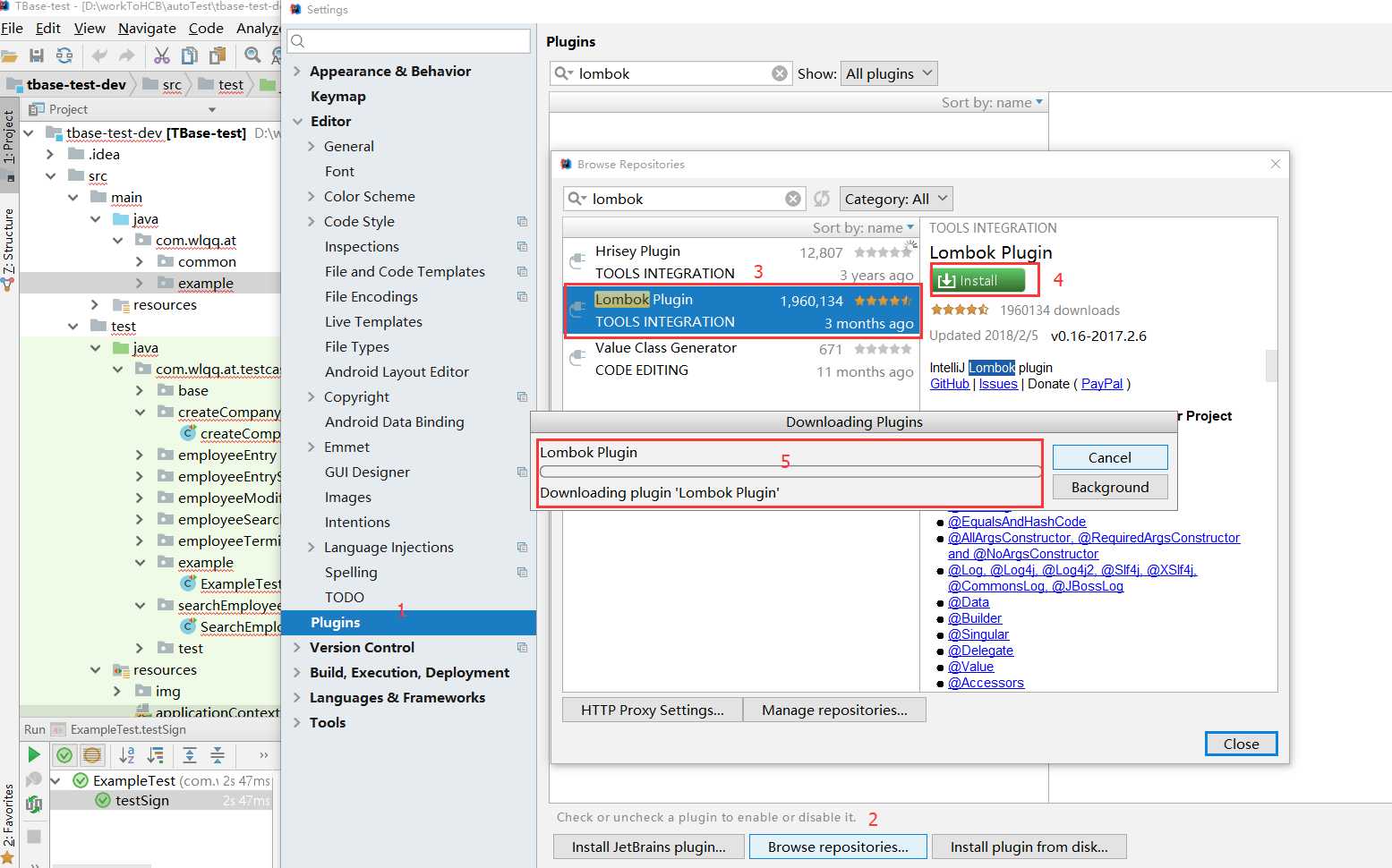The image size is (1392, 868).
Task: Open the @Data link
Action: pyautogui.click(x=969, y=602)
